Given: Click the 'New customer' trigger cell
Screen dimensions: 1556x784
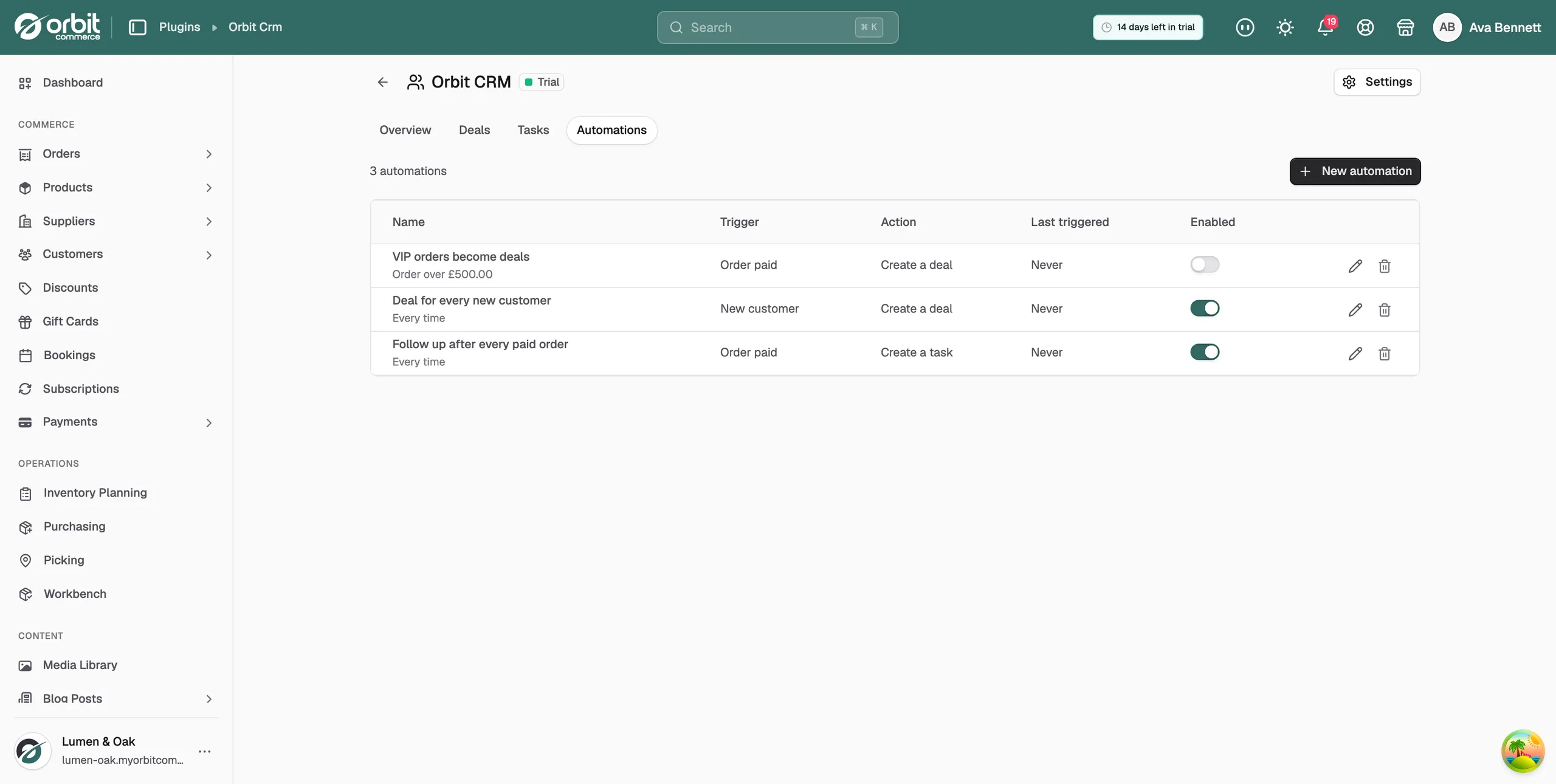Looking at the screenshot, I should click(759, 309).
